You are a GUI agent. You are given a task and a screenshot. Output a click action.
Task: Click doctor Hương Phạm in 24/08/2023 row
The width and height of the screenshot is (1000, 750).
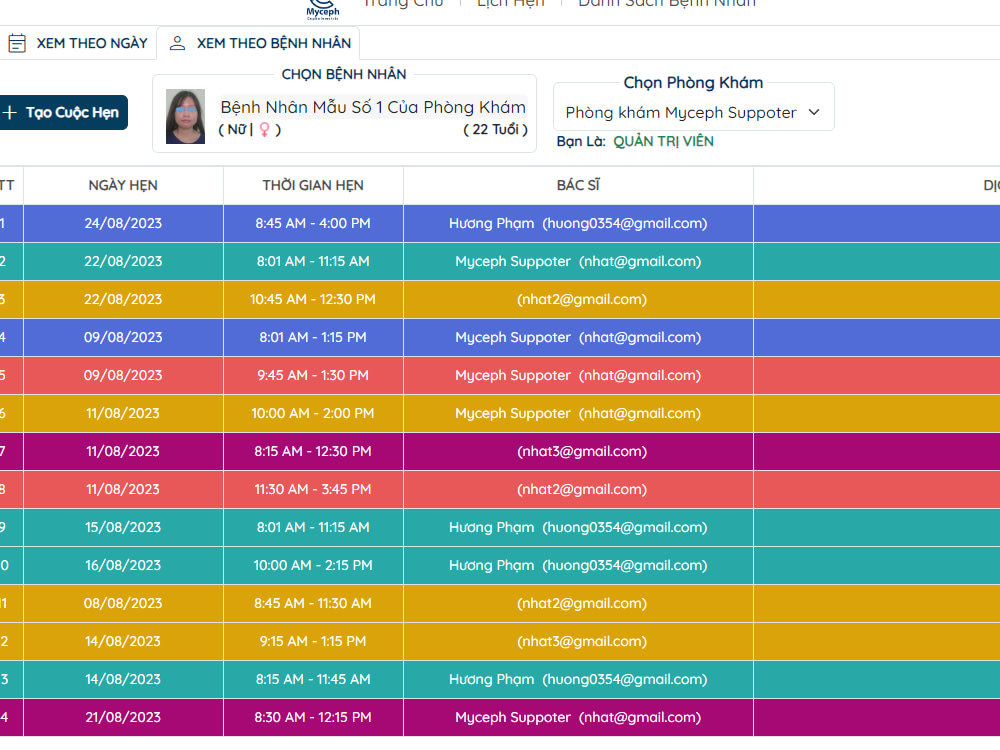click(578, 223)
